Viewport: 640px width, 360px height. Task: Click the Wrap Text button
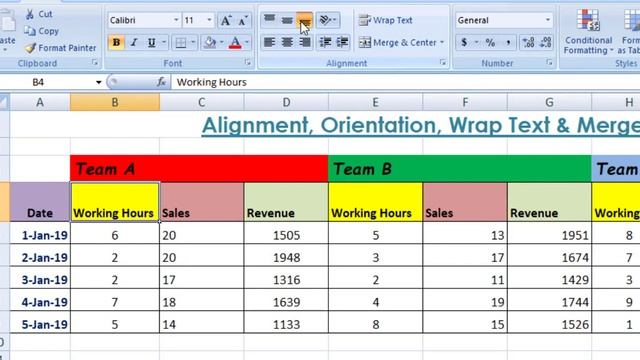click(x=385, y=20)
